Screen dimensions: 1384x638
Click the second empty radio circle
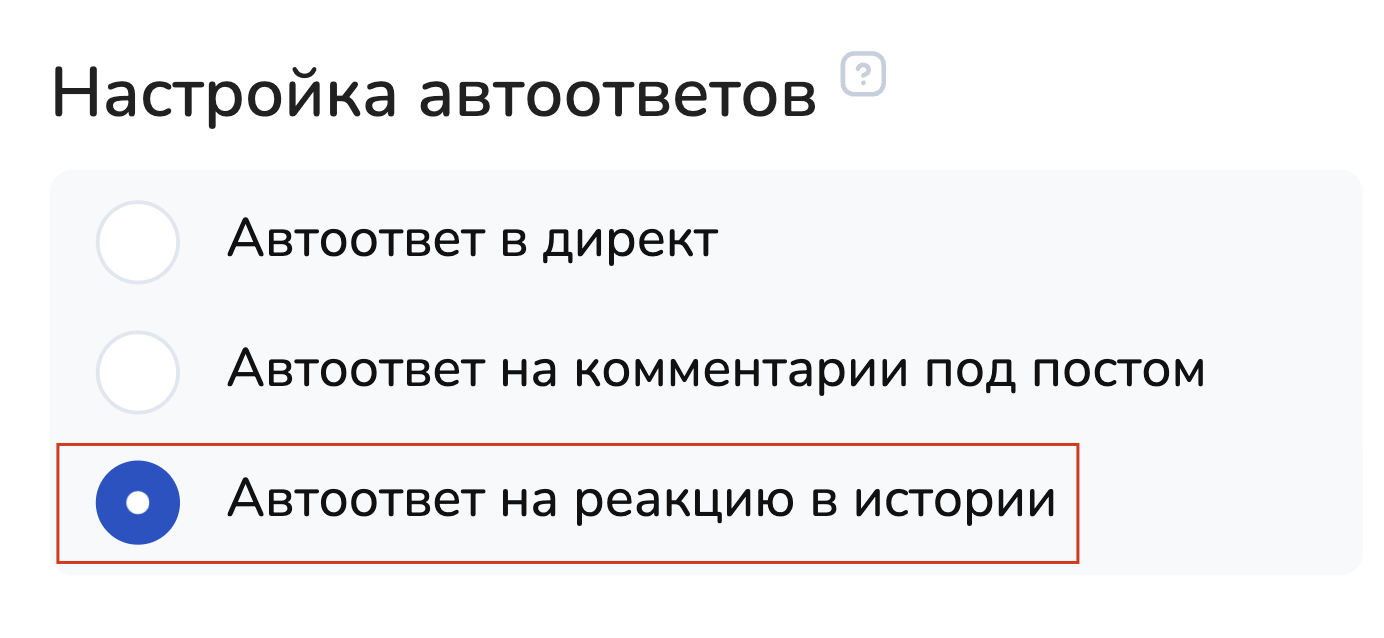tap(138, 372)
